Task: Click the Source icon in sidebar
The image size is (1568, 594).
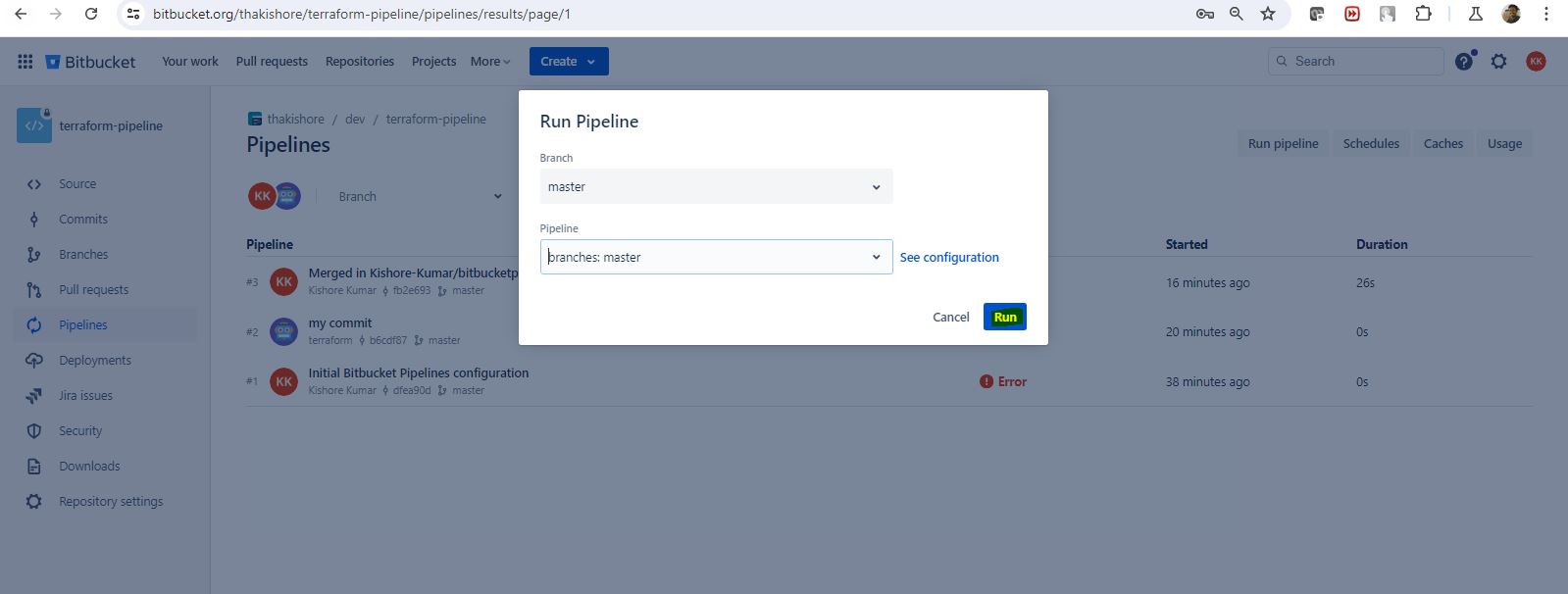Action: pos(34,184)
